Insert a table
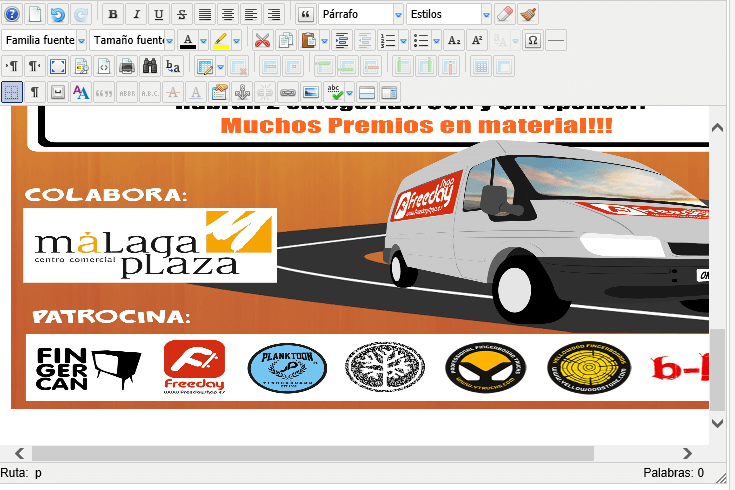Image resolution: width=735 pixels, height=490 pixels. [x=205, y=66]
